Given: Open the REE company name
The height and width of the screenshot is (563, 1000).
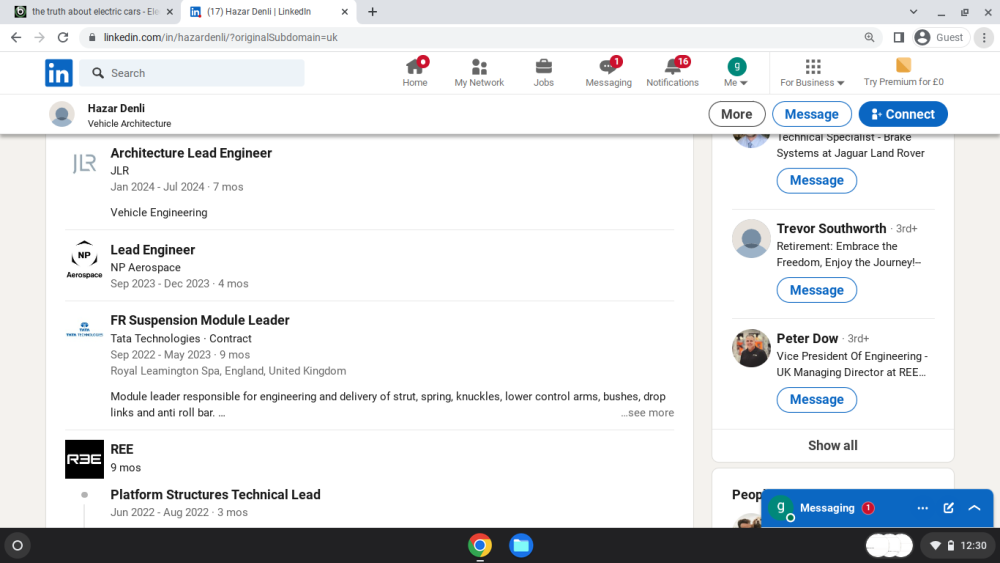Looking at the screenshot, I should point(122,450).
